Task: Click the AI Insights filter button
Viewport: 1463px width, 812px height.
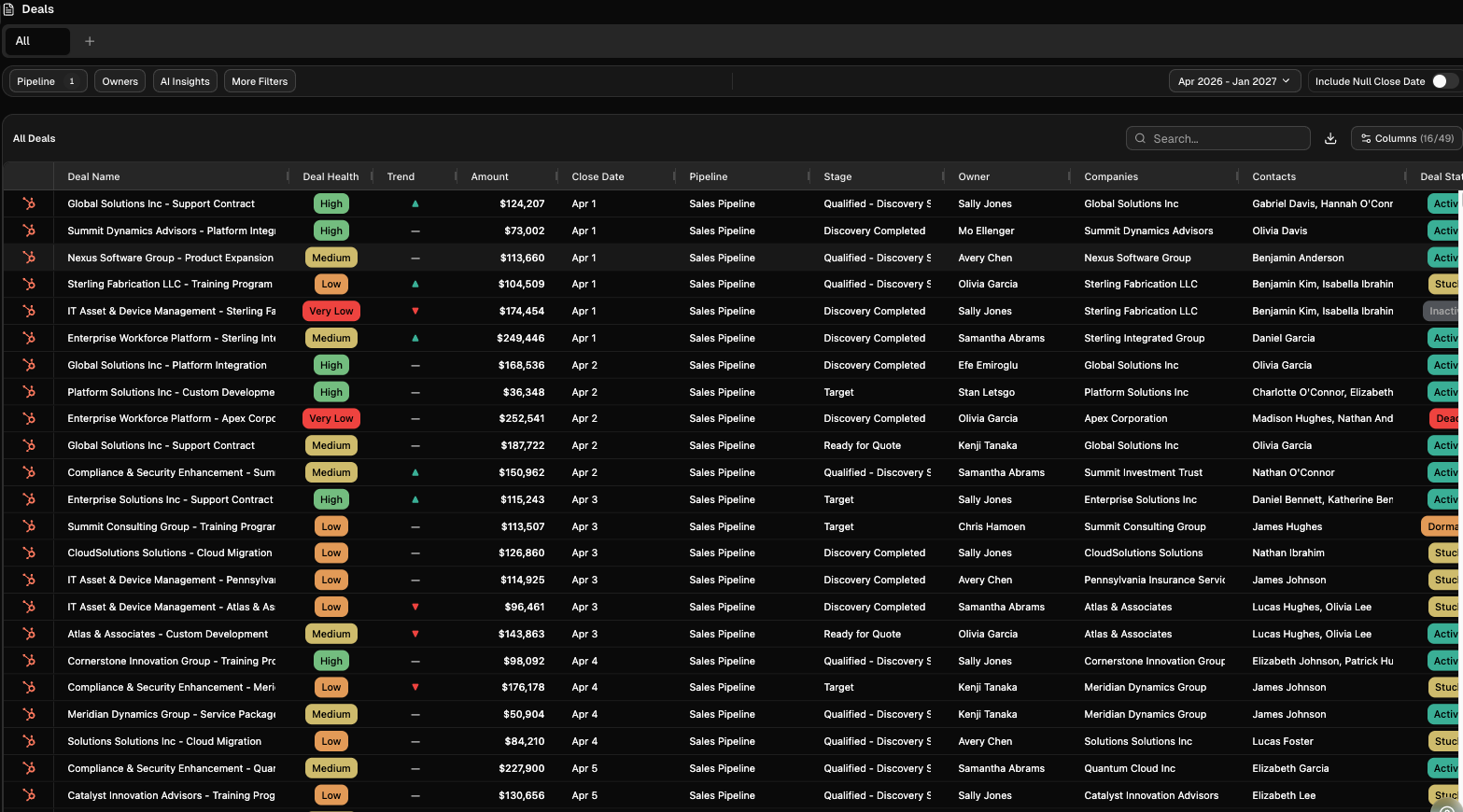Action: pyautogui.click(x=185, y=81)
